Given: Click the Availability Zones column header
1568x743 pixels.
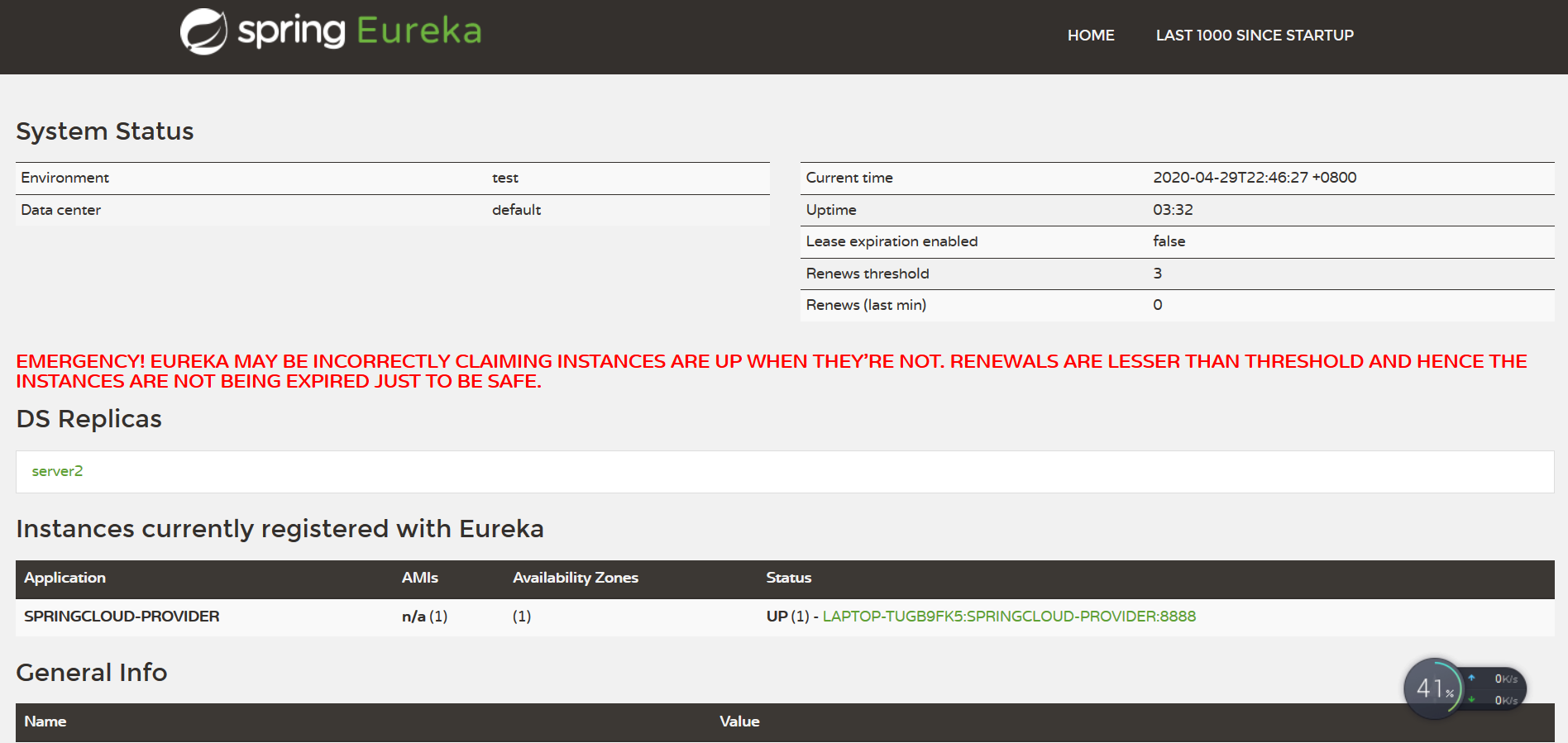Looking at the screenshot, I should pos(575,578).
